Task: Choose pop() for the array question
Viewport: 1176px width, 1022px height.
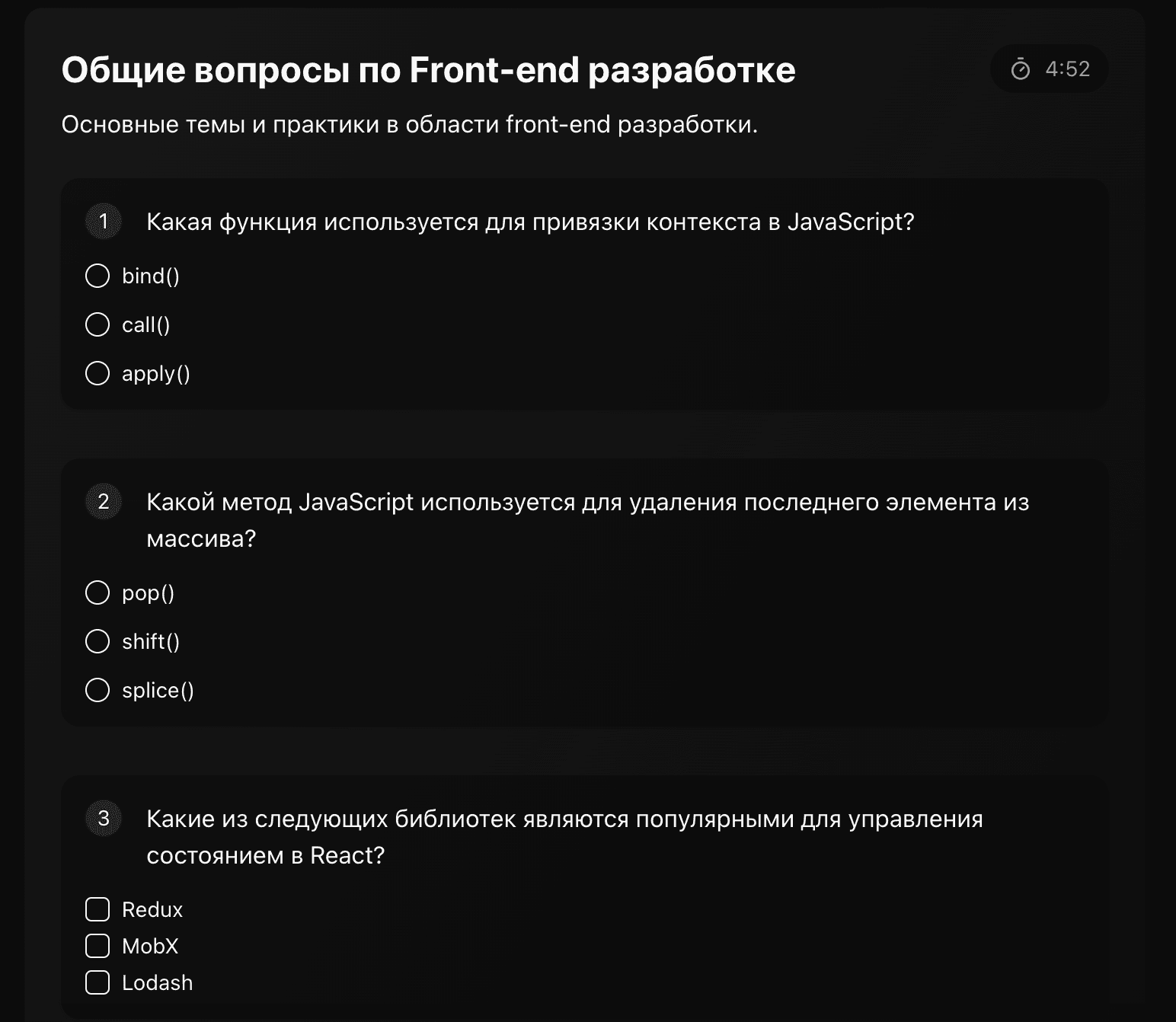Action: [98, 592]
